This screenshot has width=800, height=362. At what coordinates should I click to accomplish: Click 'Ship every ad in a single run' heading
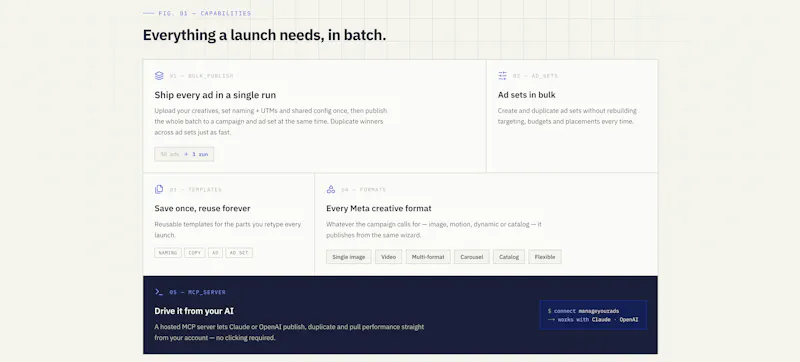coord(215,95)
